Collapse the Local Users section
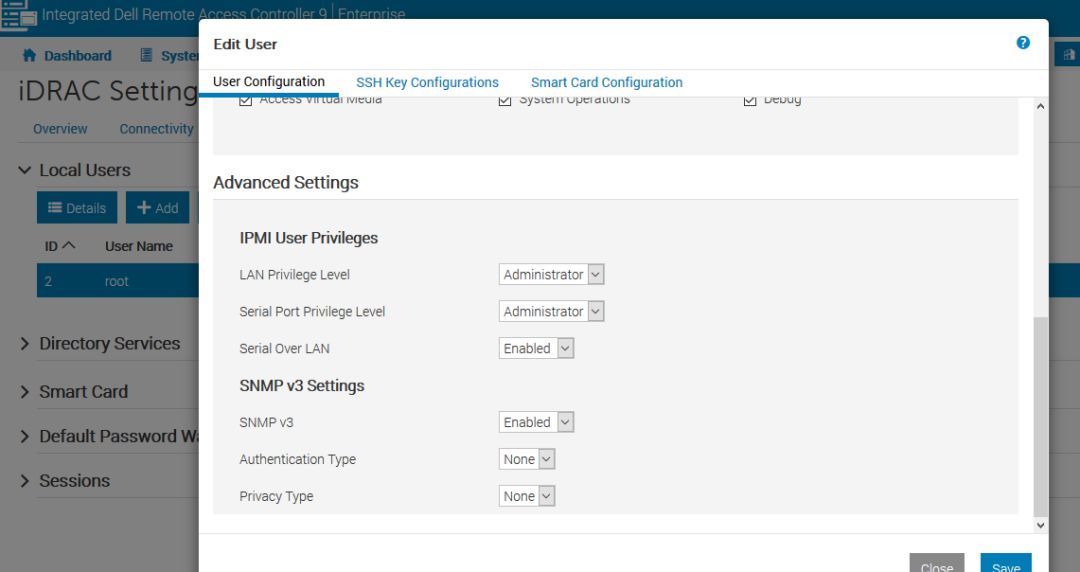 tap(25, 171)
